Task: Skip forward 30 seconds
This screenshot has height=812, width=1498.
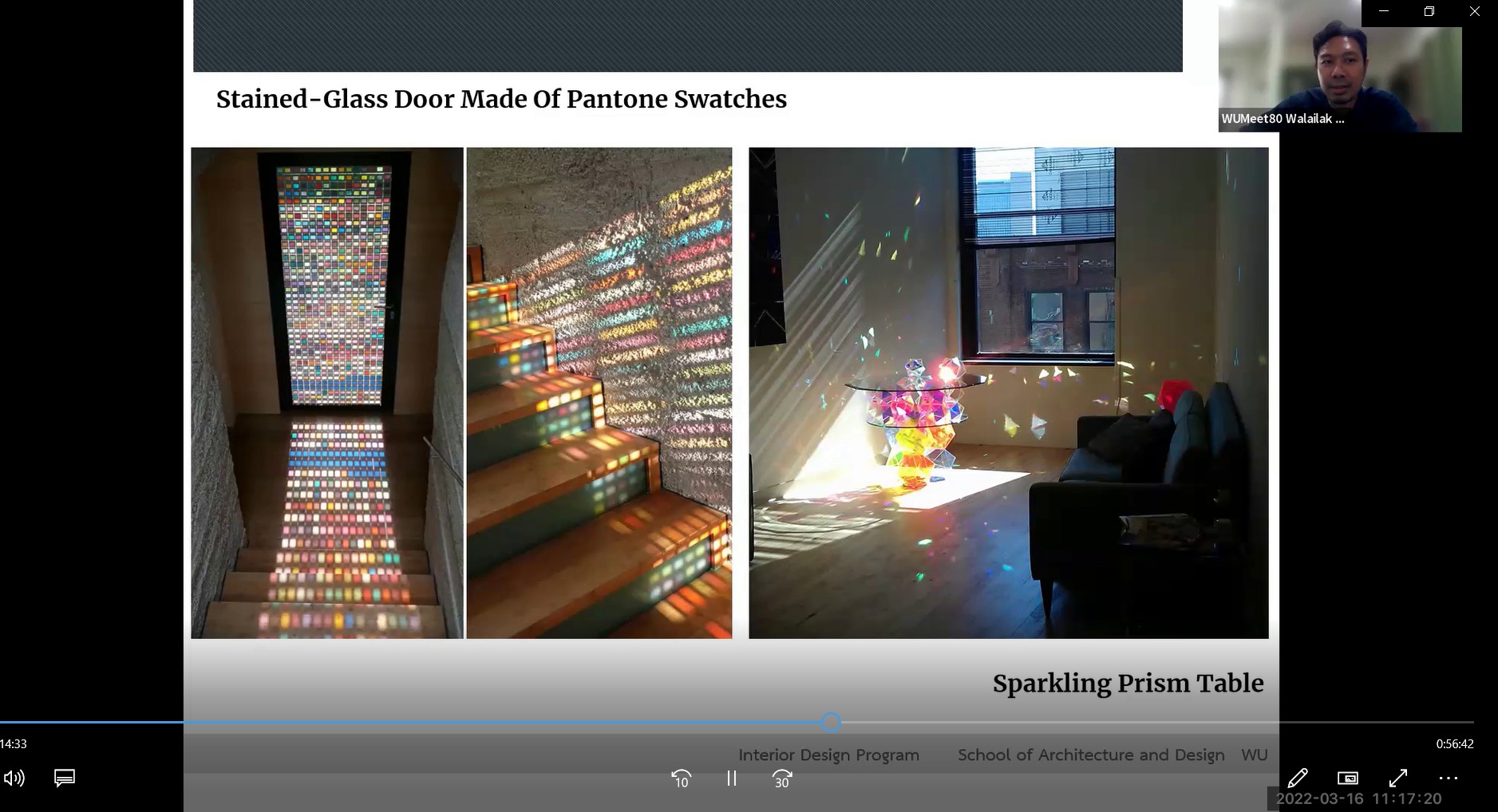Action: [x=782, y=778]
